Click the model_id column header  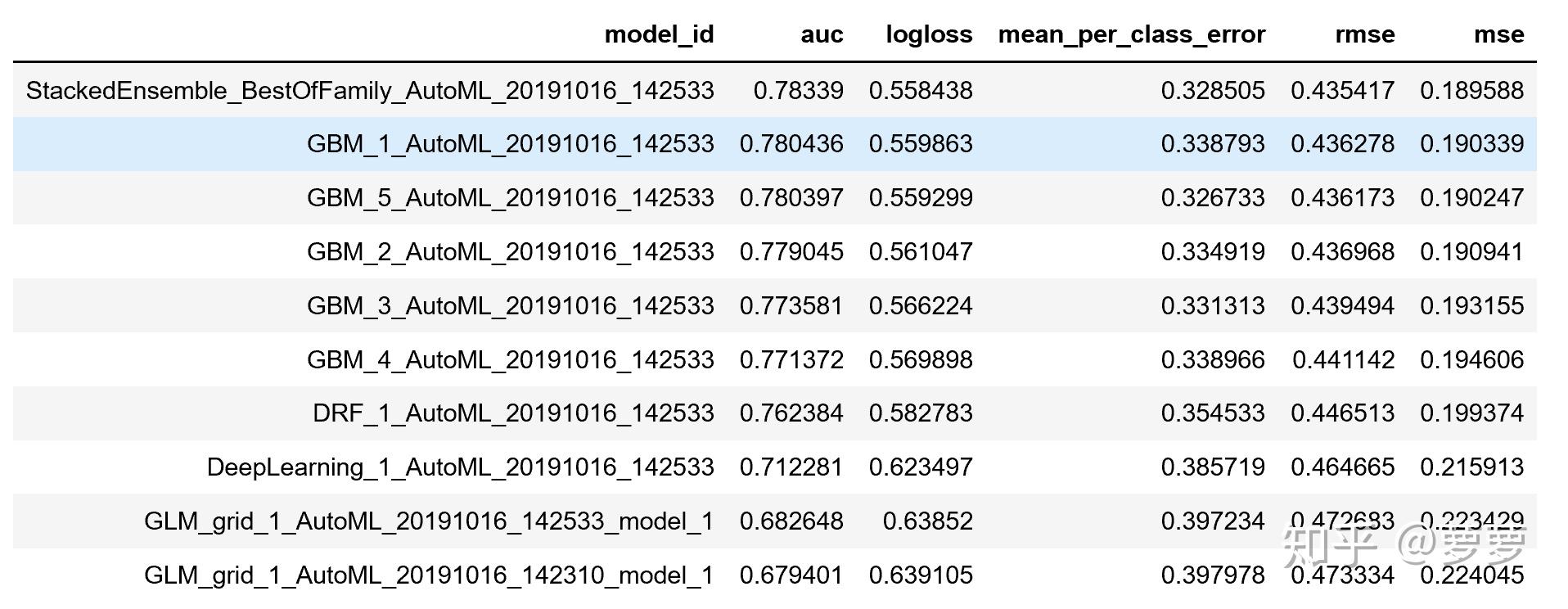pos(659,34)
